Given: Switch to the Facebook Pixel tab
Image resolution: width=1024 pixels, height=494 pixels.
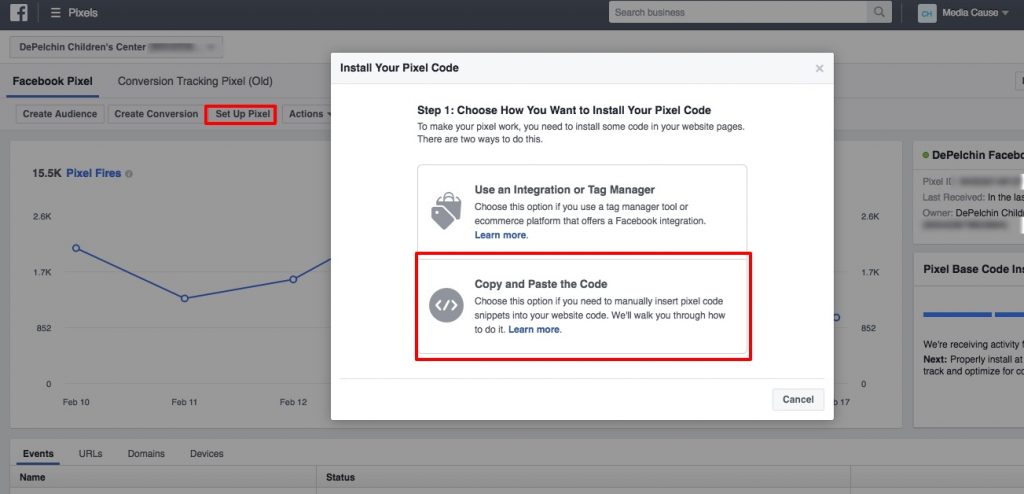Looking at the screenshot, I should (x=53, y=82).
